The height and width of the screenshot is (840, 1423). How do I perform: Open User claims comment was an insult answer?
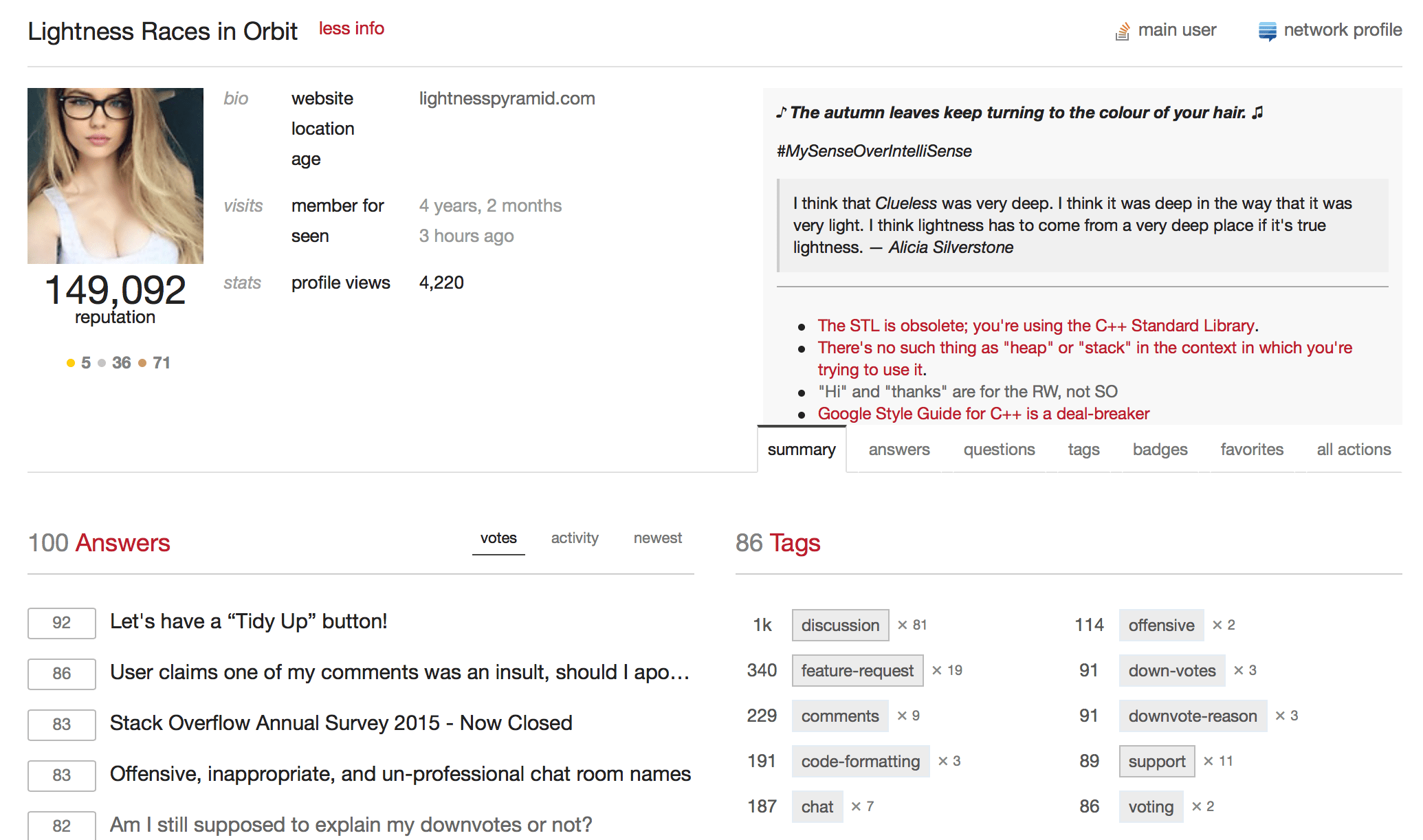tap(400, 672)
